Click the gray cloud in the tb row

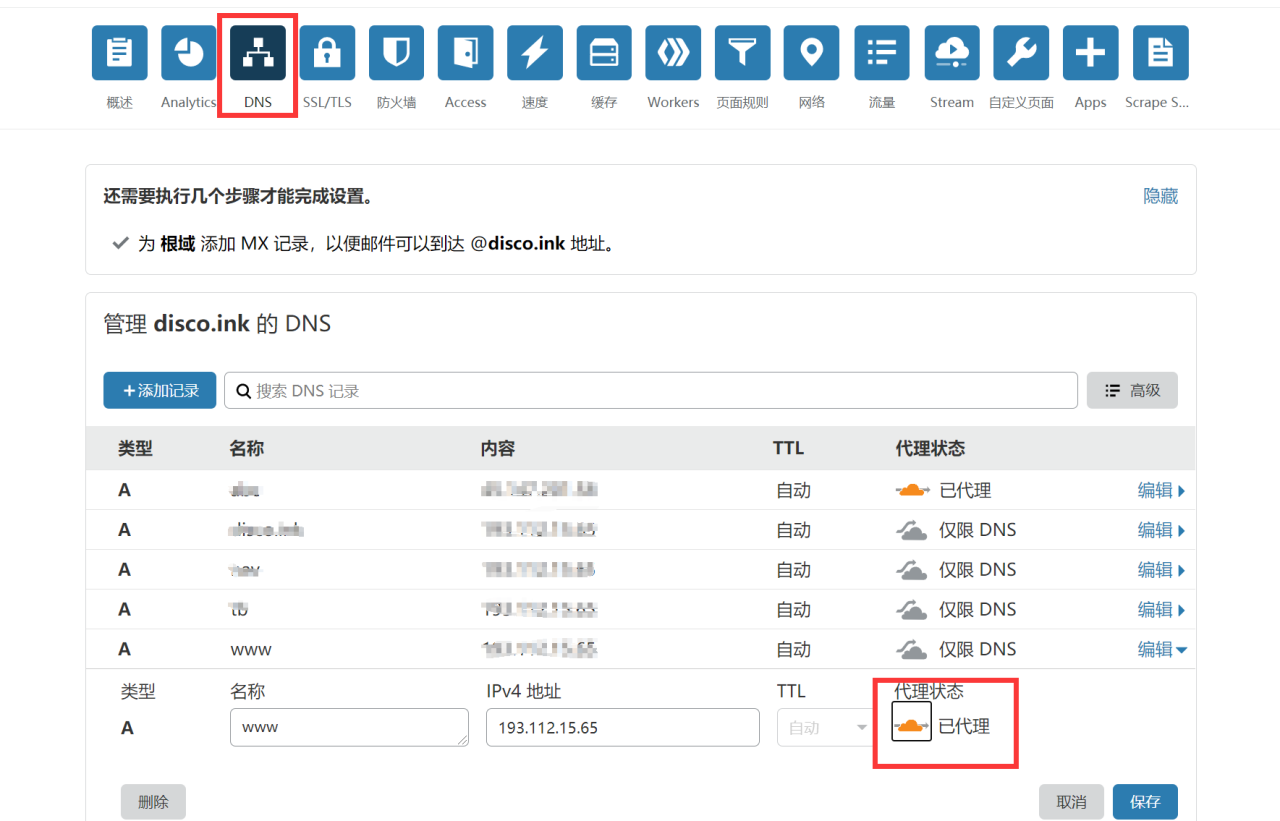pos(911,609)
